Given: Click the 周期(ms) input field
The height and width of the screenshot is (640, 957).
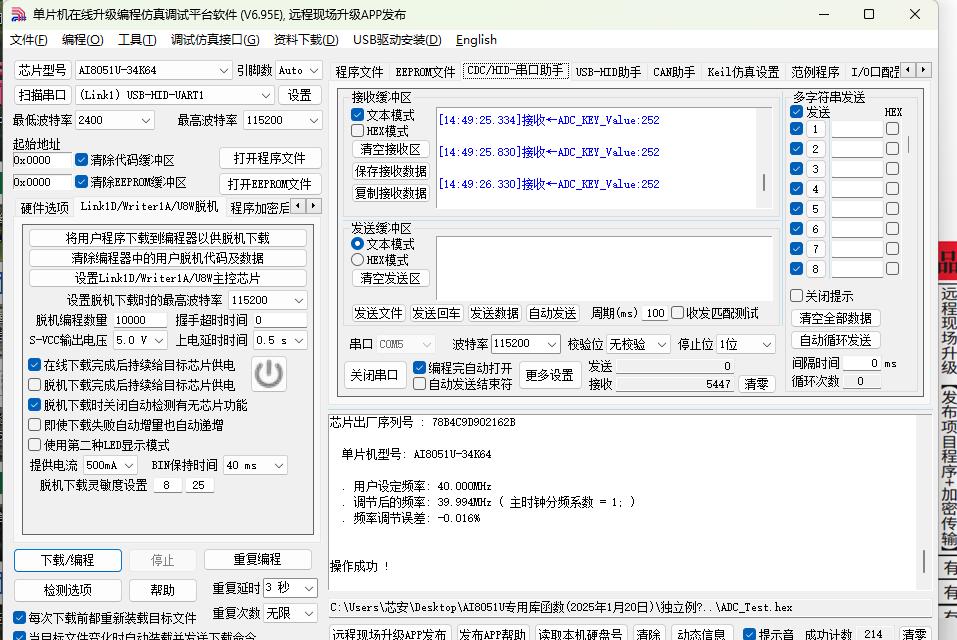Looking at the screenshot, I should click(655, 313).
